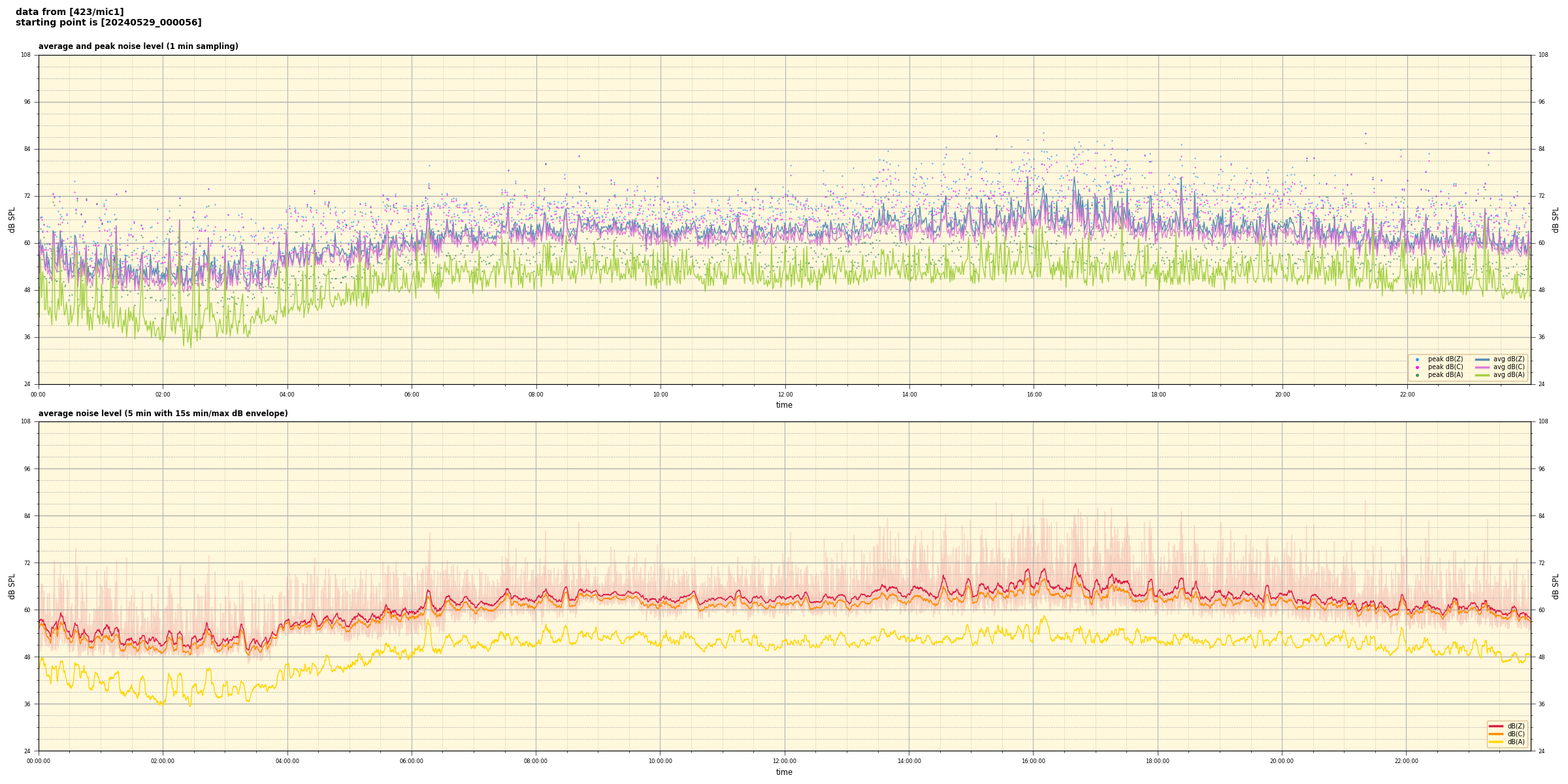Click the orange dB(C) swatch in bottom legend
This screenshot has width=1568, height=784.
tap(1495, 734)
